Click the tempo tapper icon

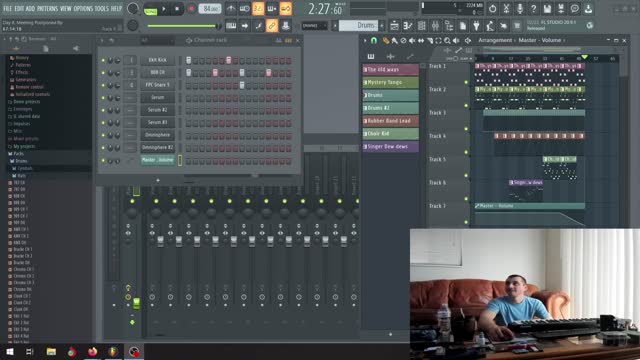point(490,26)
